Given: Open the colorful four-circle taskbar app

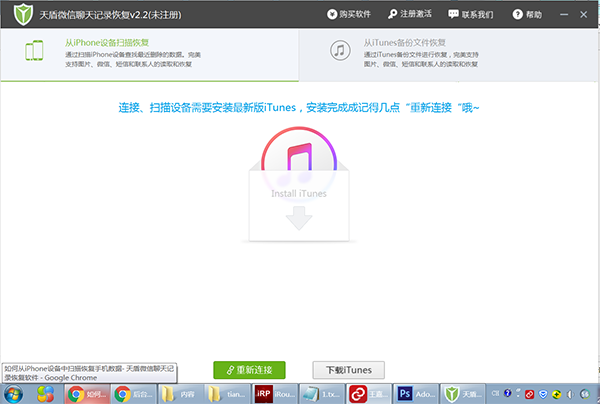Looking at the screenshot, I should (45, 394).
